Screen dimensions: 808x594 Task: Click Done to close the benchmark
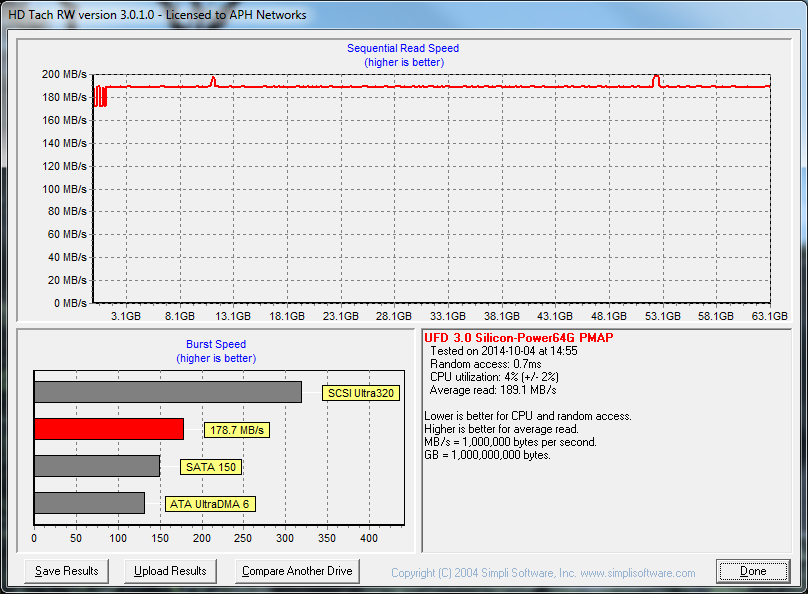point(753,571)
